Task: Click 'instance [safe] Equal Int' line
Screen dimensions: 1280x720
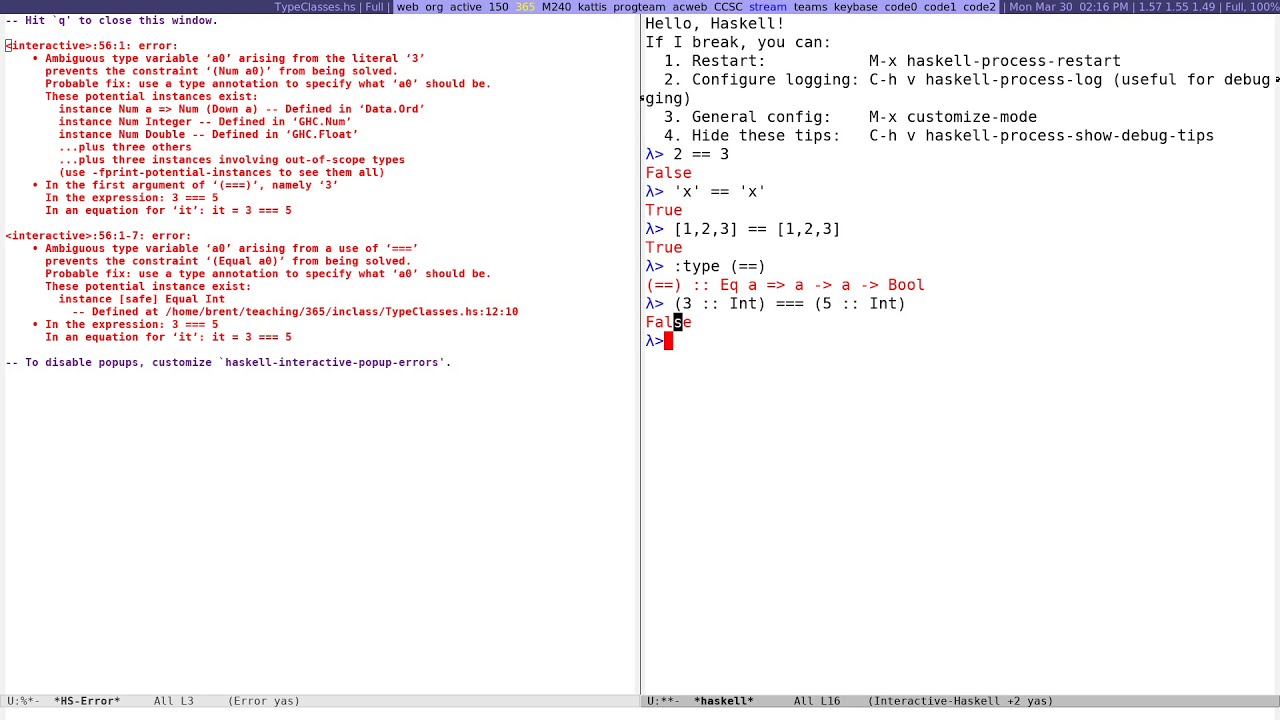Action: [142, 299]
